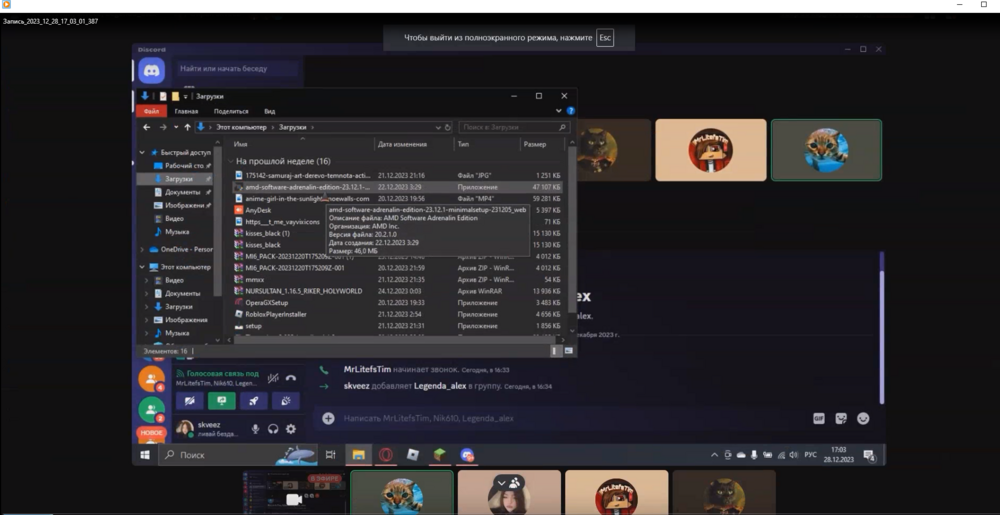Screen dimensions: 1000x515
Task: Open Roblox from the taskbar
Action: 413,455
